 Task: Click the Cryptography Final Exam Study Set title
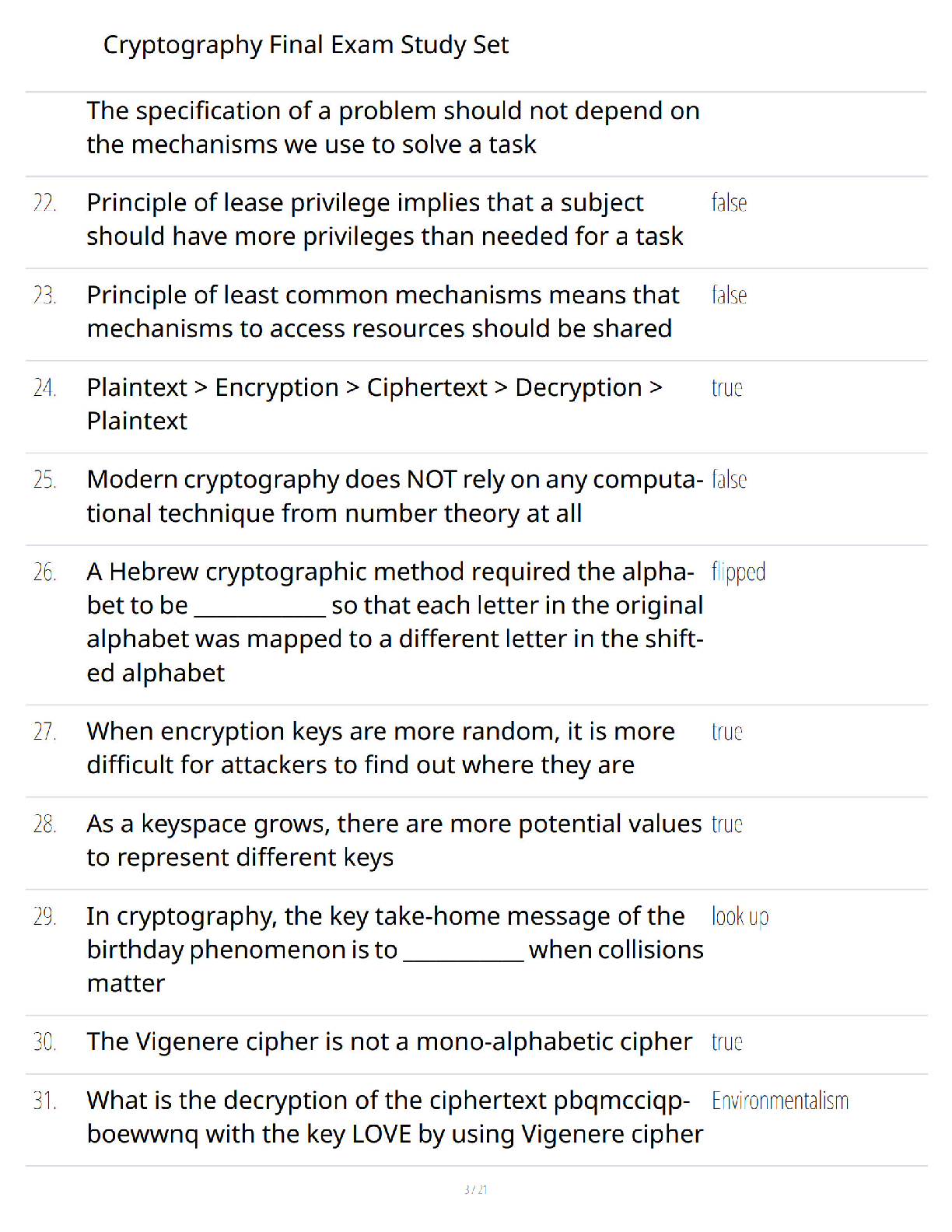[x=306, y=45]
